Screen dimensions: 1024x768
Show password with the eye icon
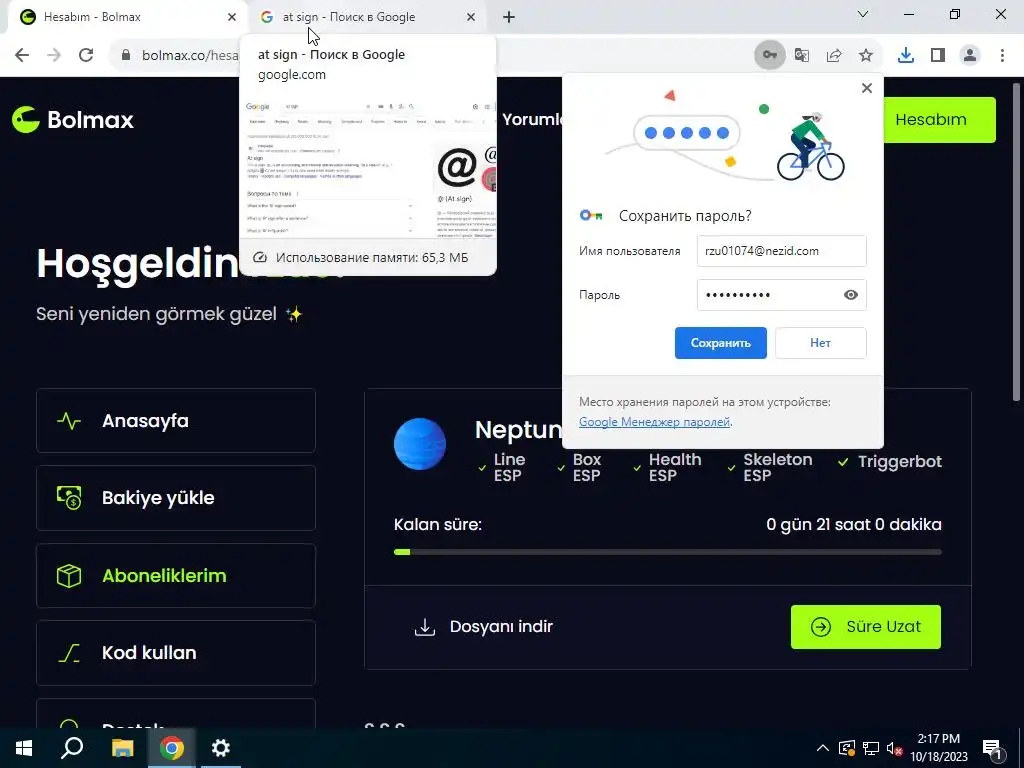coord(850,295)
